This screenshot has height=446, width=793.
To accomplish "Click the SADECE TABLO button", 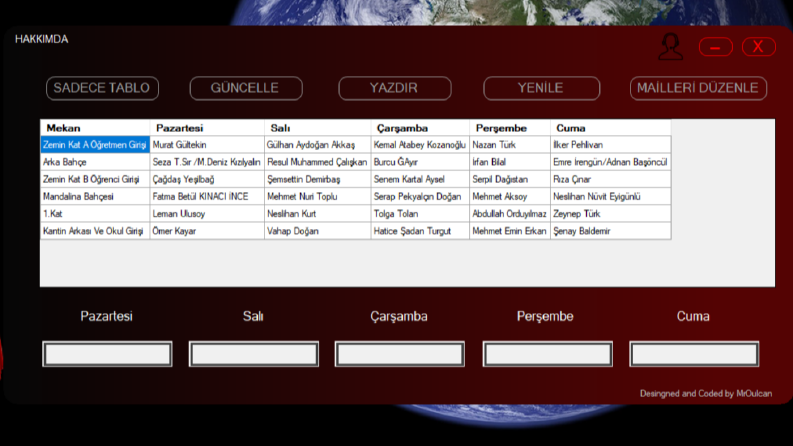I will pos(102,88).
